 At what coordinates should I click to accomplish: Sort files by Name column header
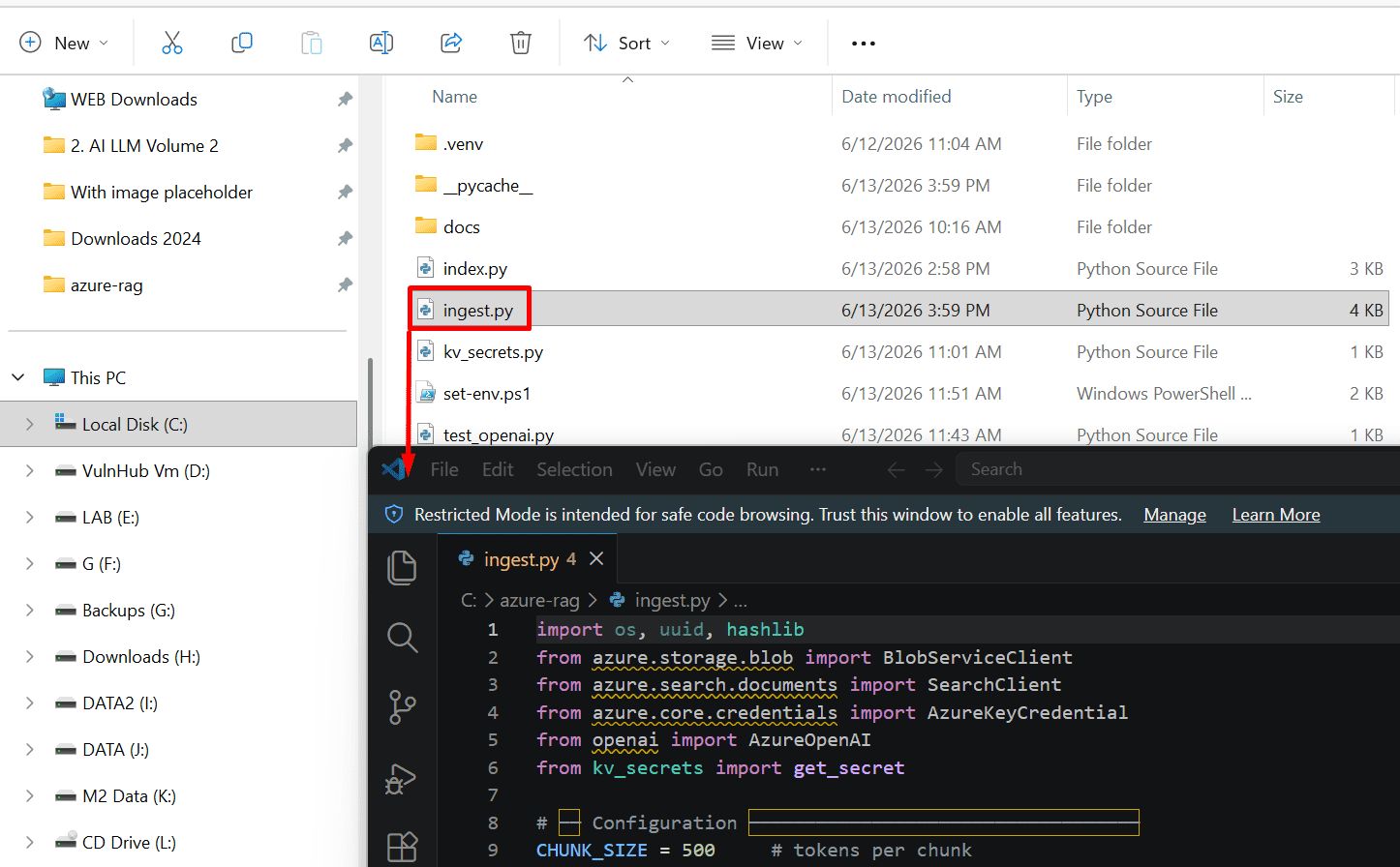pyautogui.click(x=455, y=97)
